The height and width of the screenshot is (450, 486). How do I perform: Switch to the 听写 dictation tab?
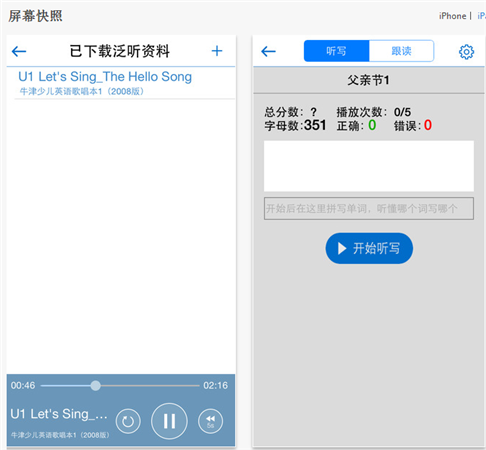tap(336, 51)
